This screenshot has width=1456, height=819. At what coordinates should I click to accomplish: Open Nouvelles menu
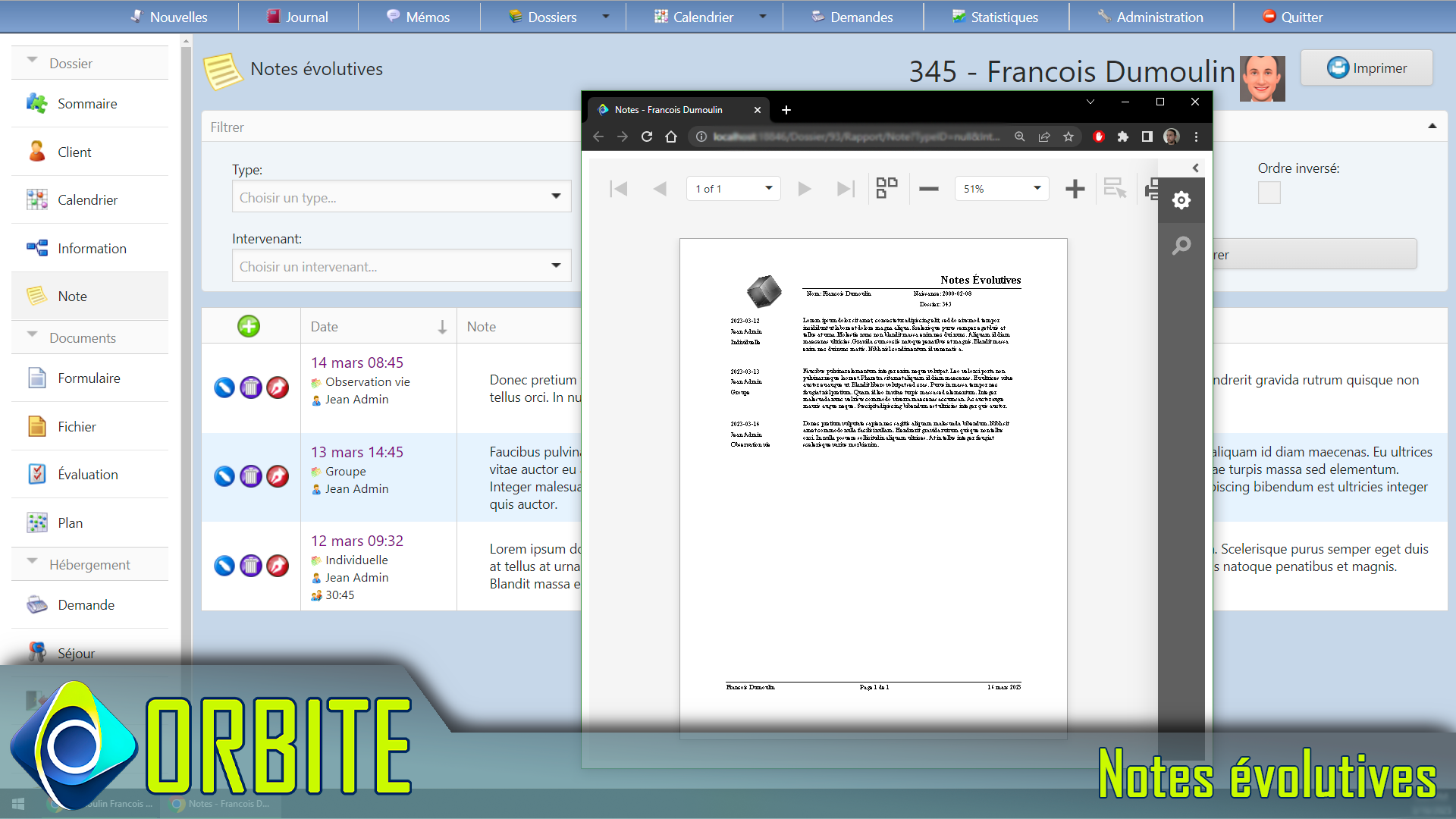(x=168, y=17)
